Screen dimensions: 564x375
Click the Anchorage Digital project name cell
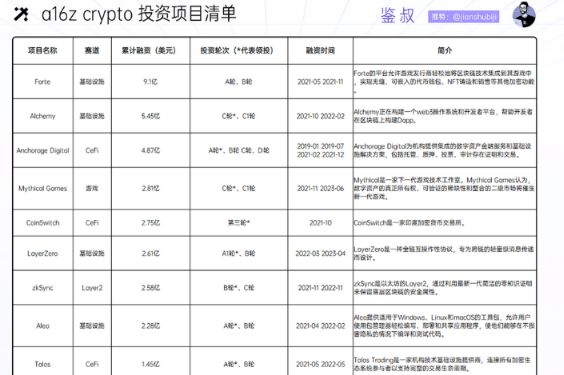pos(42,150)
